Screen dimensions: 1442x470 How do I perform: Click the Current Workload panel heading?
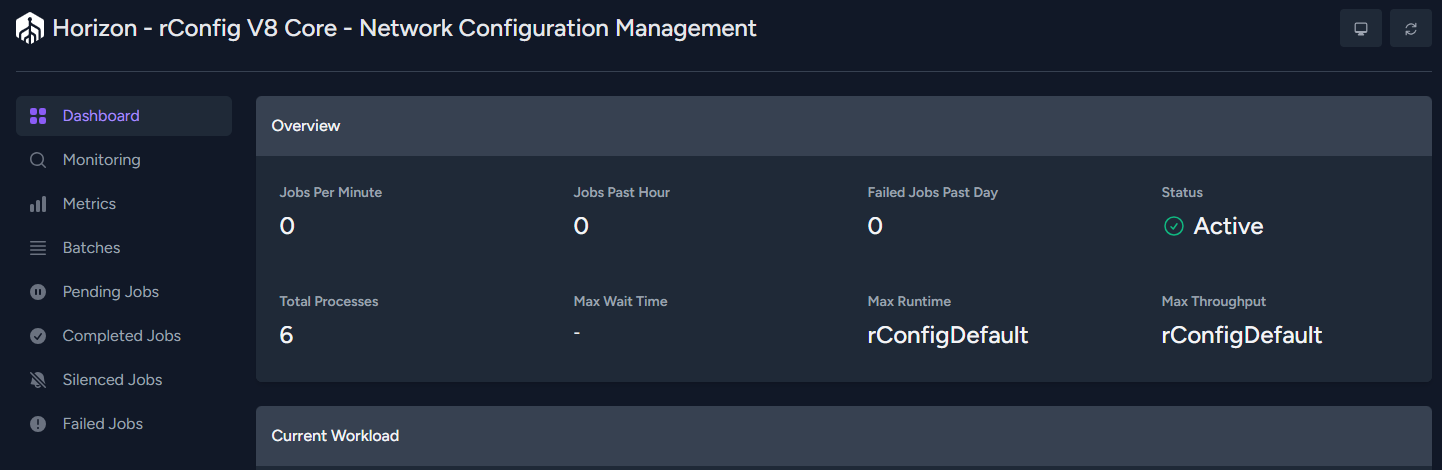pyautogui.click(x=335, y=436)
